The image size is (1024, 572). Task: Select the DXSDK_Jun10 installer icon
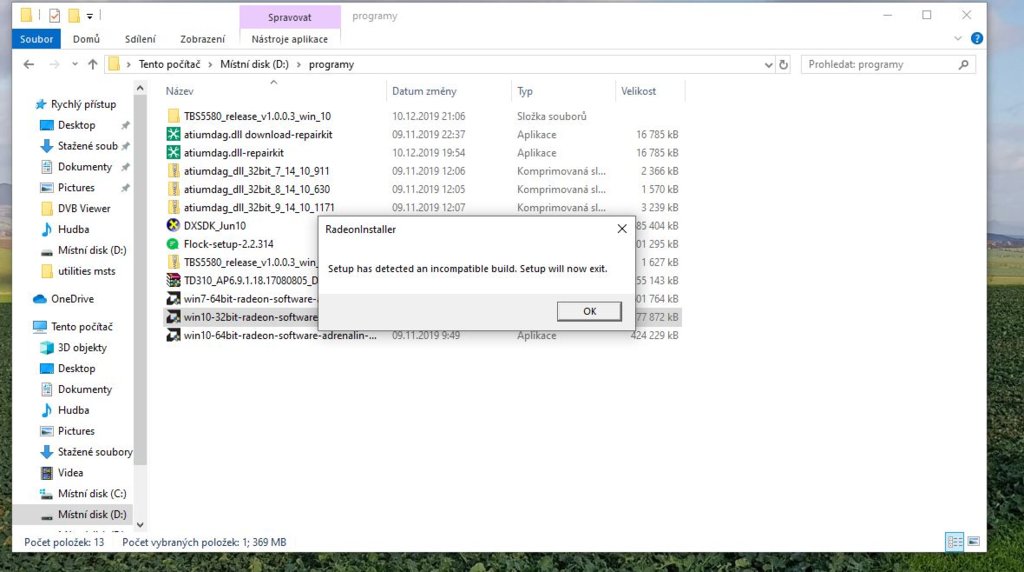[173, 226]
